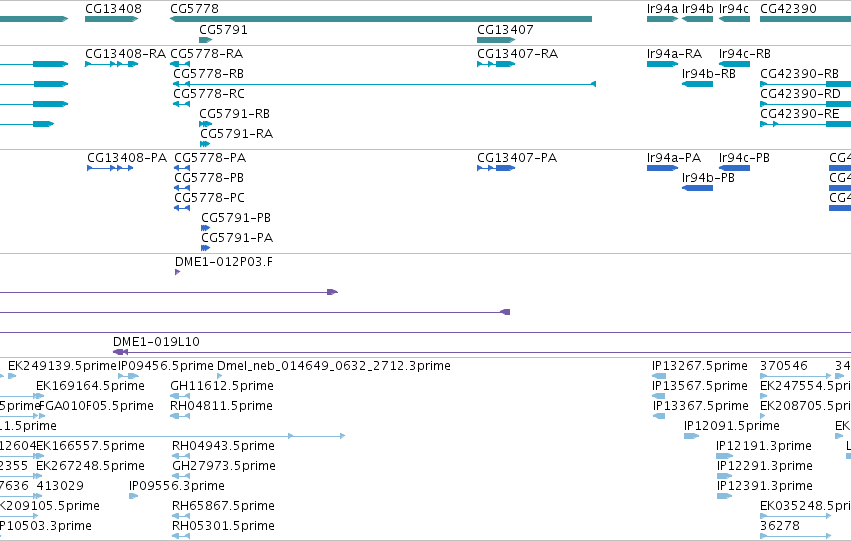Select the CG5791 gene glyph

[x=206, y=40]
